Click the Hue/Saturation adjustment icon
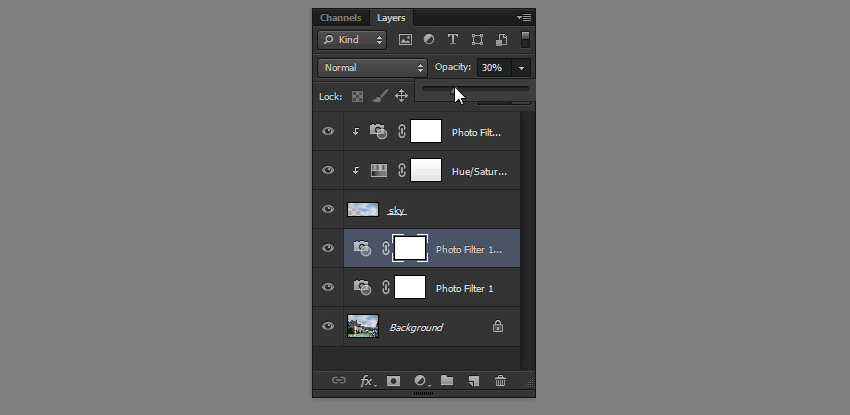Viewport: 850px width, 415px height. pyautogui.click(x=379, y=171)
